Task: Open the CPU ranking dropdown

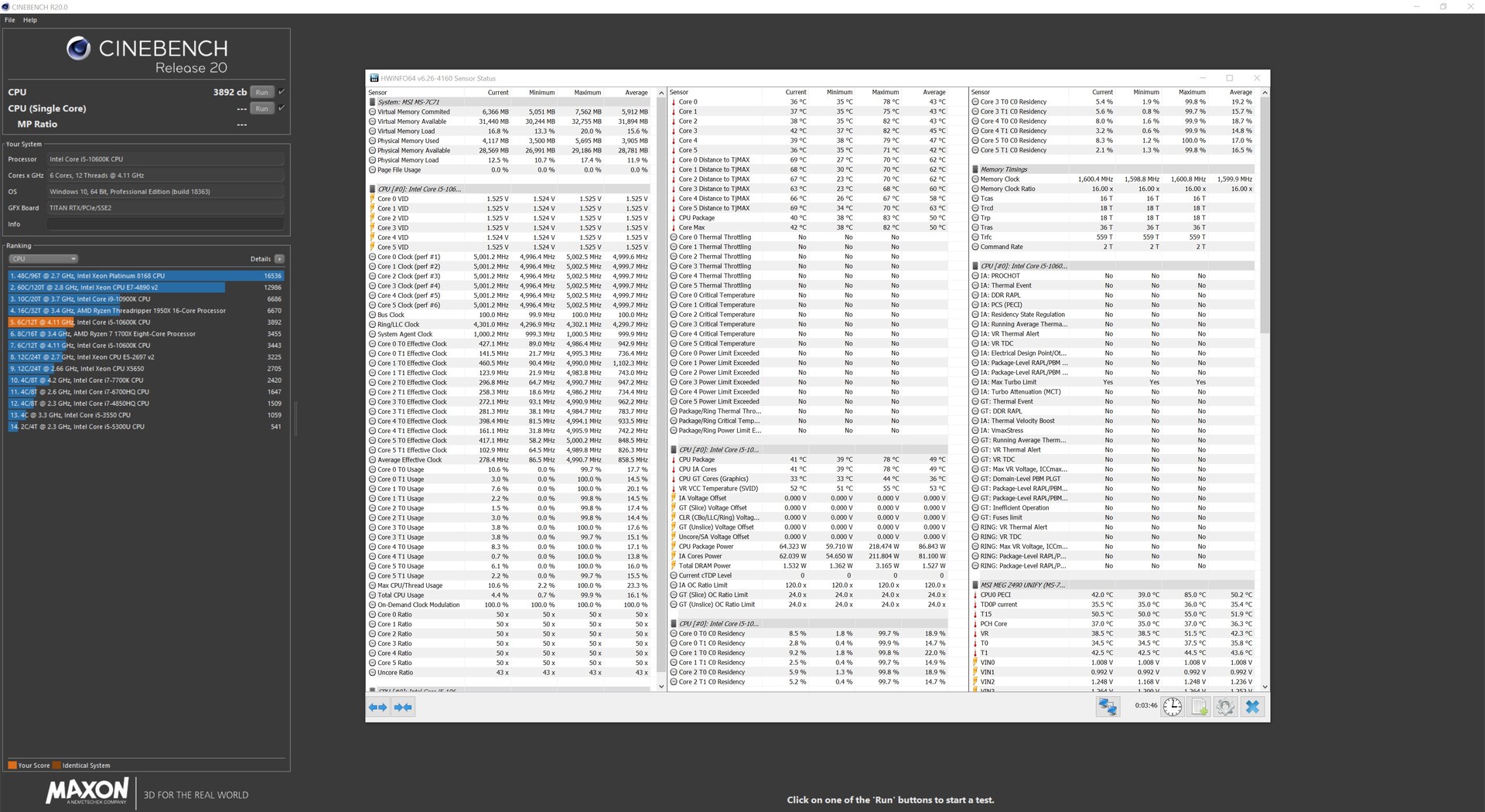Action: (43, 259)
